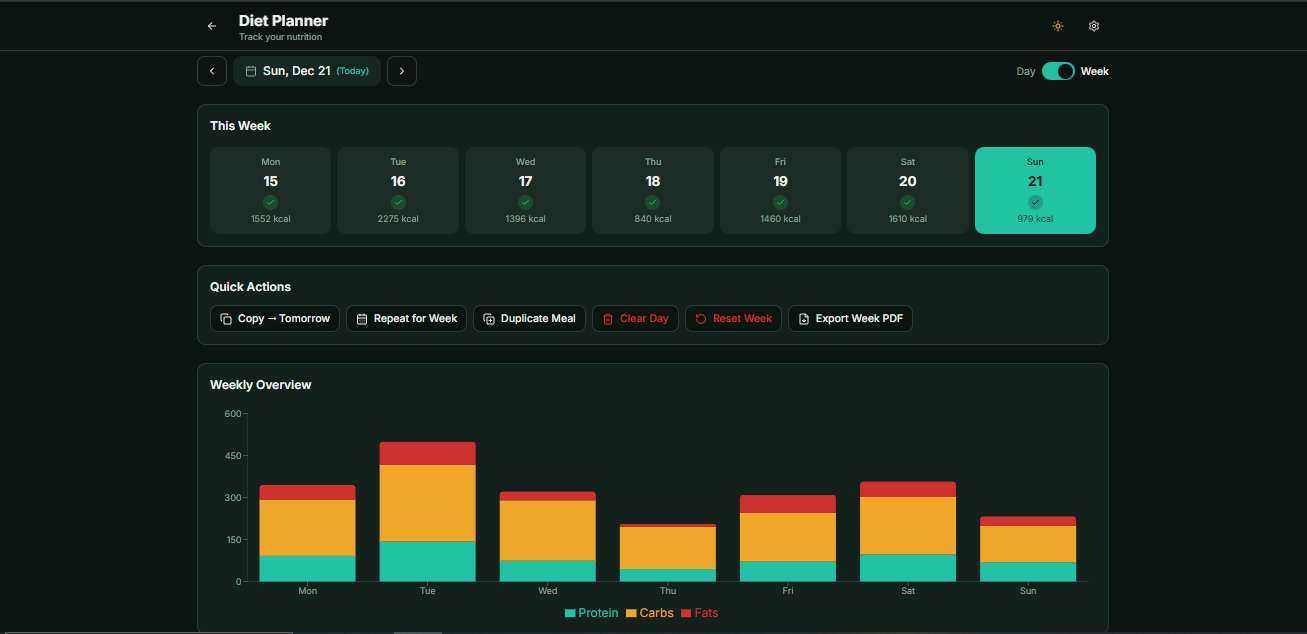Go to previous week with left chevron
This screenshot has width=1307, height=634.
211,71
